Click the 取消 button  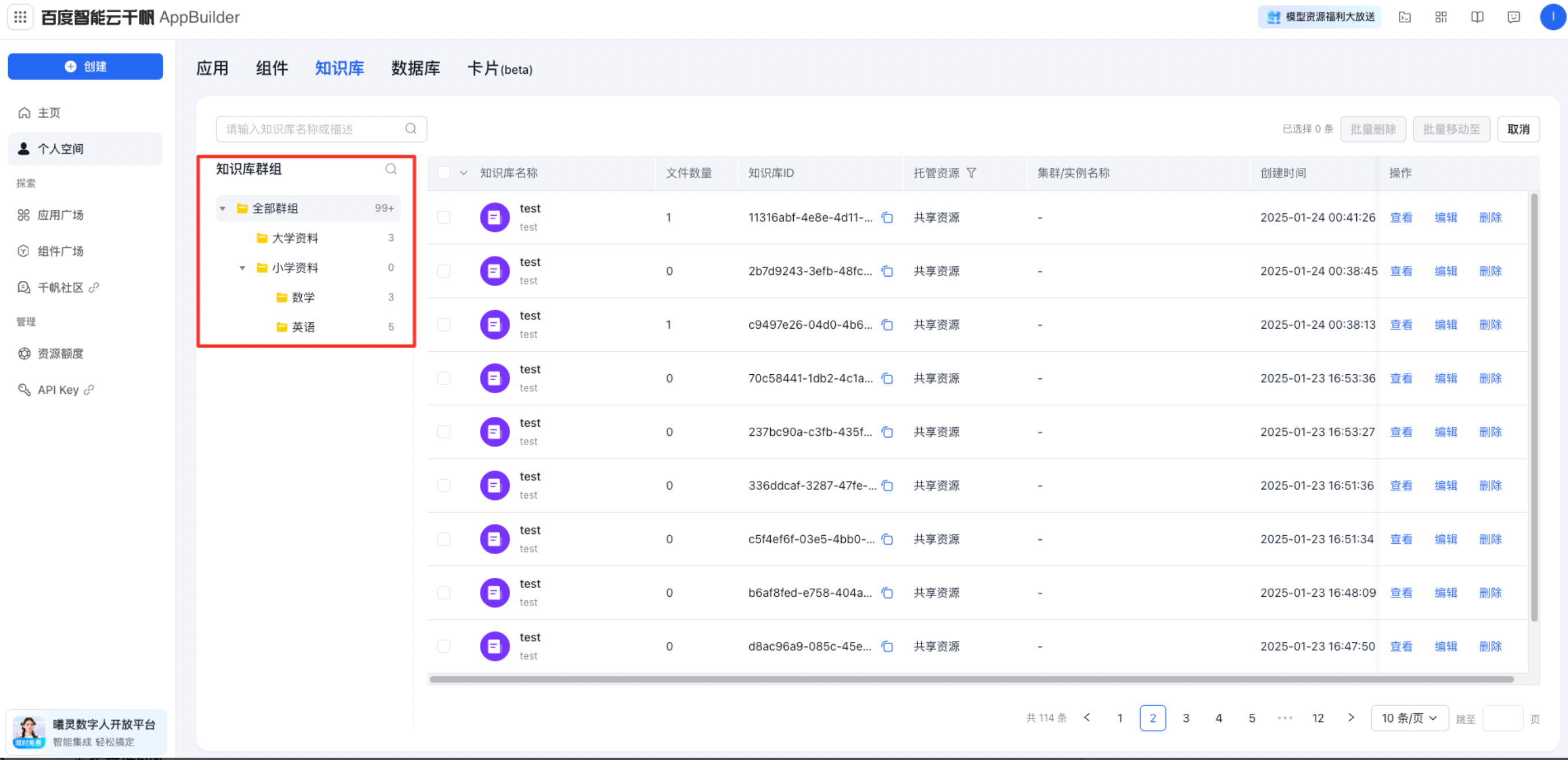point(1518,129)
